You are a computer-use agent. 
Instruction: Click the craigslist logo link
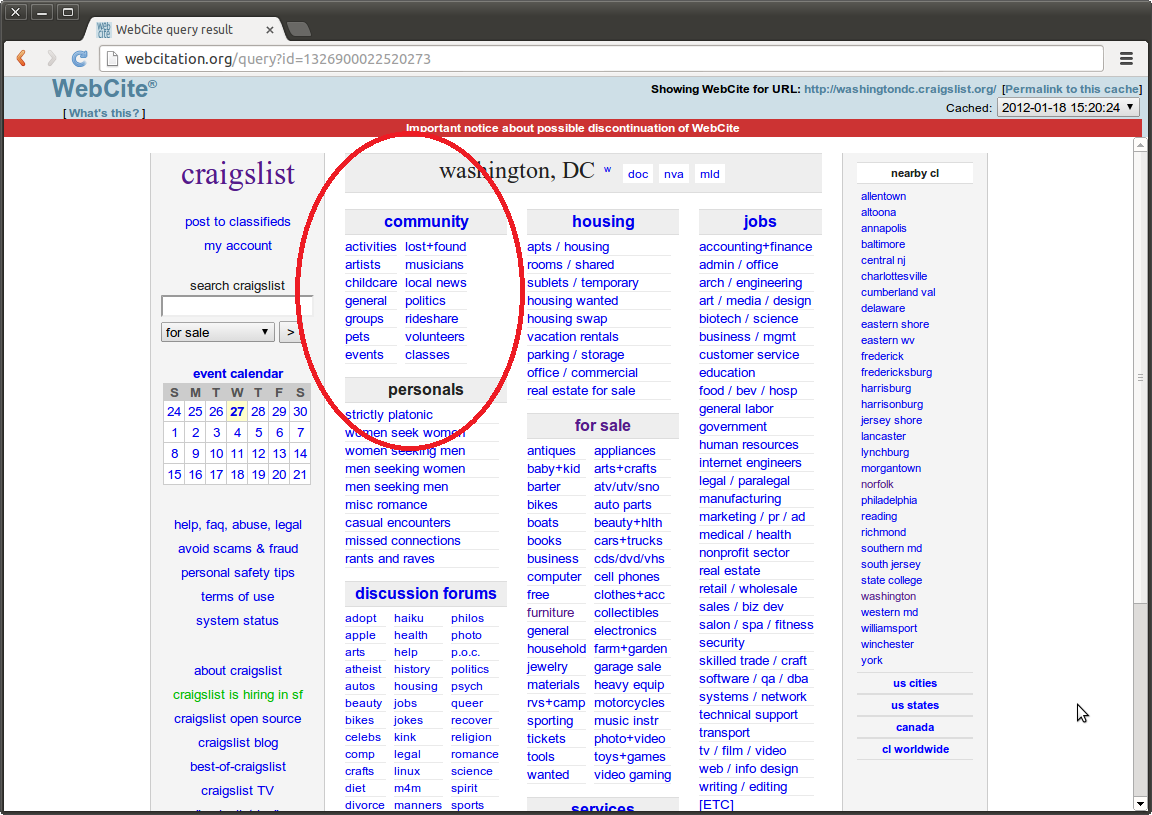pyautogui.click(x=237, y=174)
